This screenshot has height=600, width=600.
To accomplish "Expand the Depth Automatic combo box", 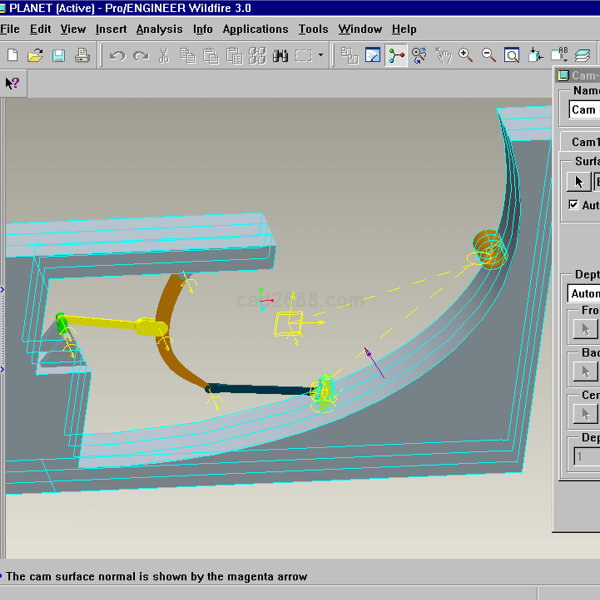I will click(583, 293).
